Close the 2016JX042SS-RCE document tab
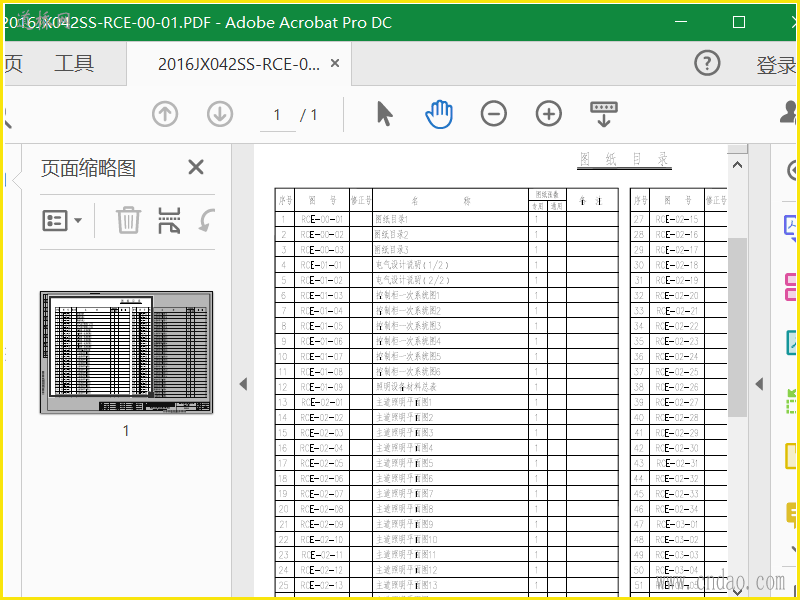This screenshot has height=600, width=800. coord(335,63)
